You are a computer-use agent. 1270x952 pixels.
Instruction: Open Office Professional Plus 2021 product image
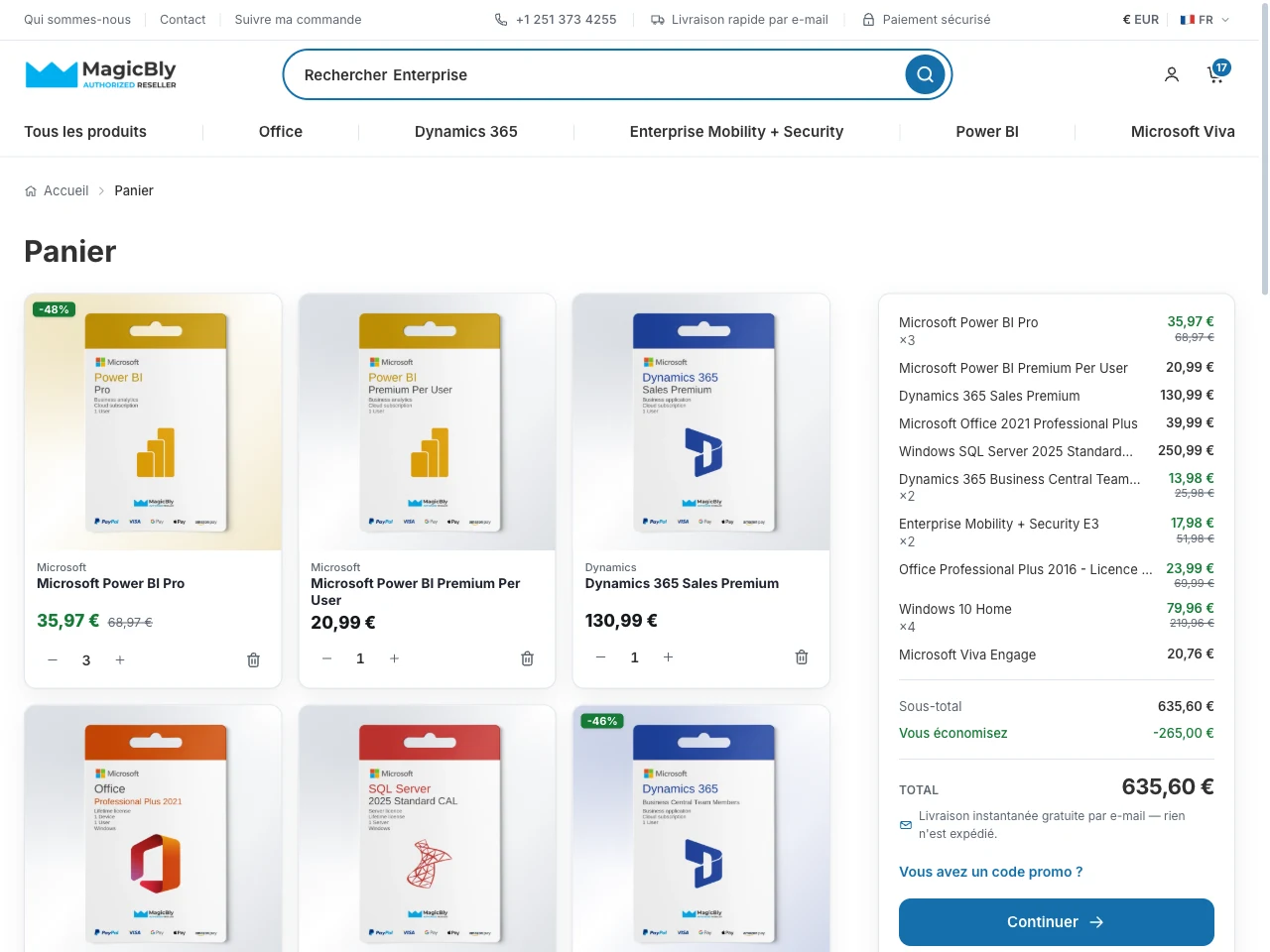(154, 829)
